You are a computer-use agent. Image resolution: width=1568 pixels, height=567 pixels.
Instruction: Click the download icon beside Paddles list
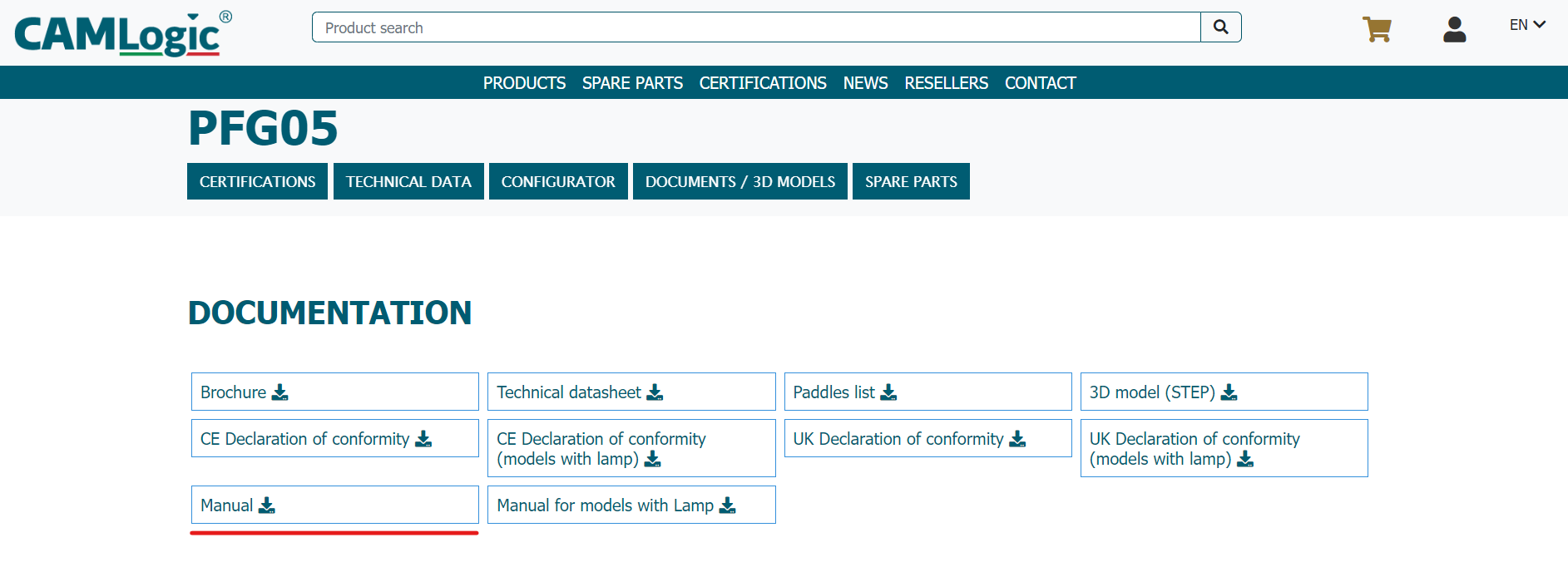[888, 392]
